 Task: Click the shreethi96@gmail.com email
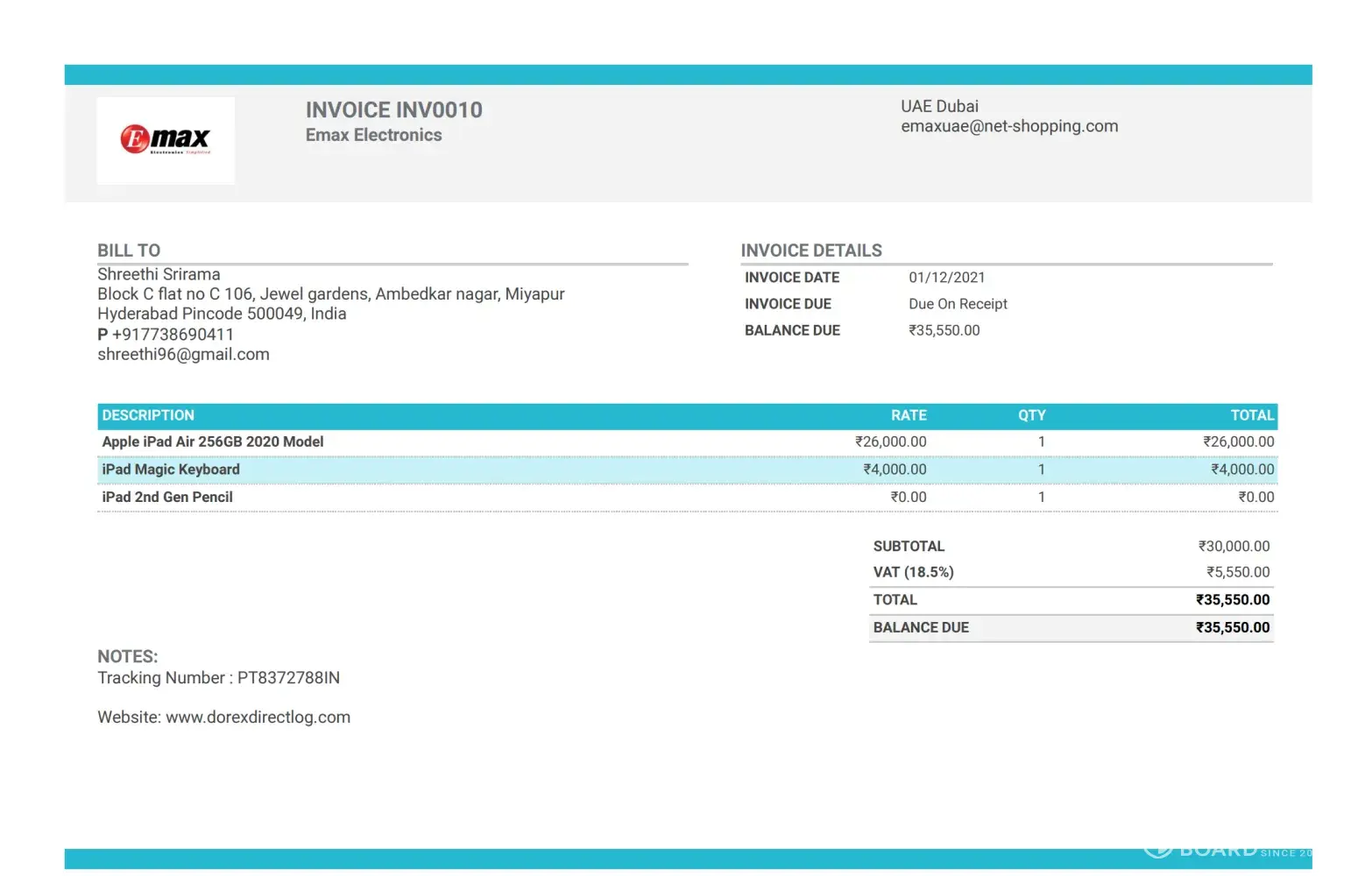click(x=183, y=355)
